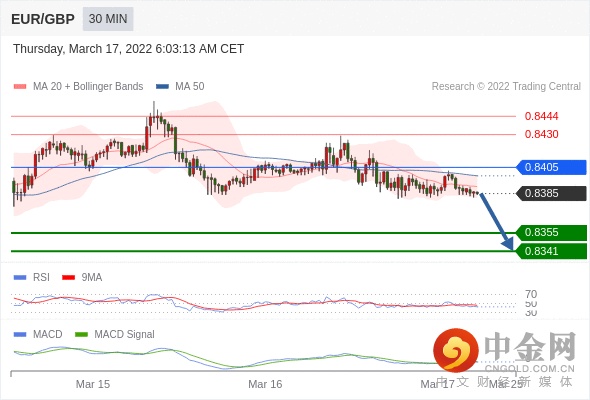The image size is (590, 400).
Task: Click the Mar 16 axis date label
Action: (265, 384)
